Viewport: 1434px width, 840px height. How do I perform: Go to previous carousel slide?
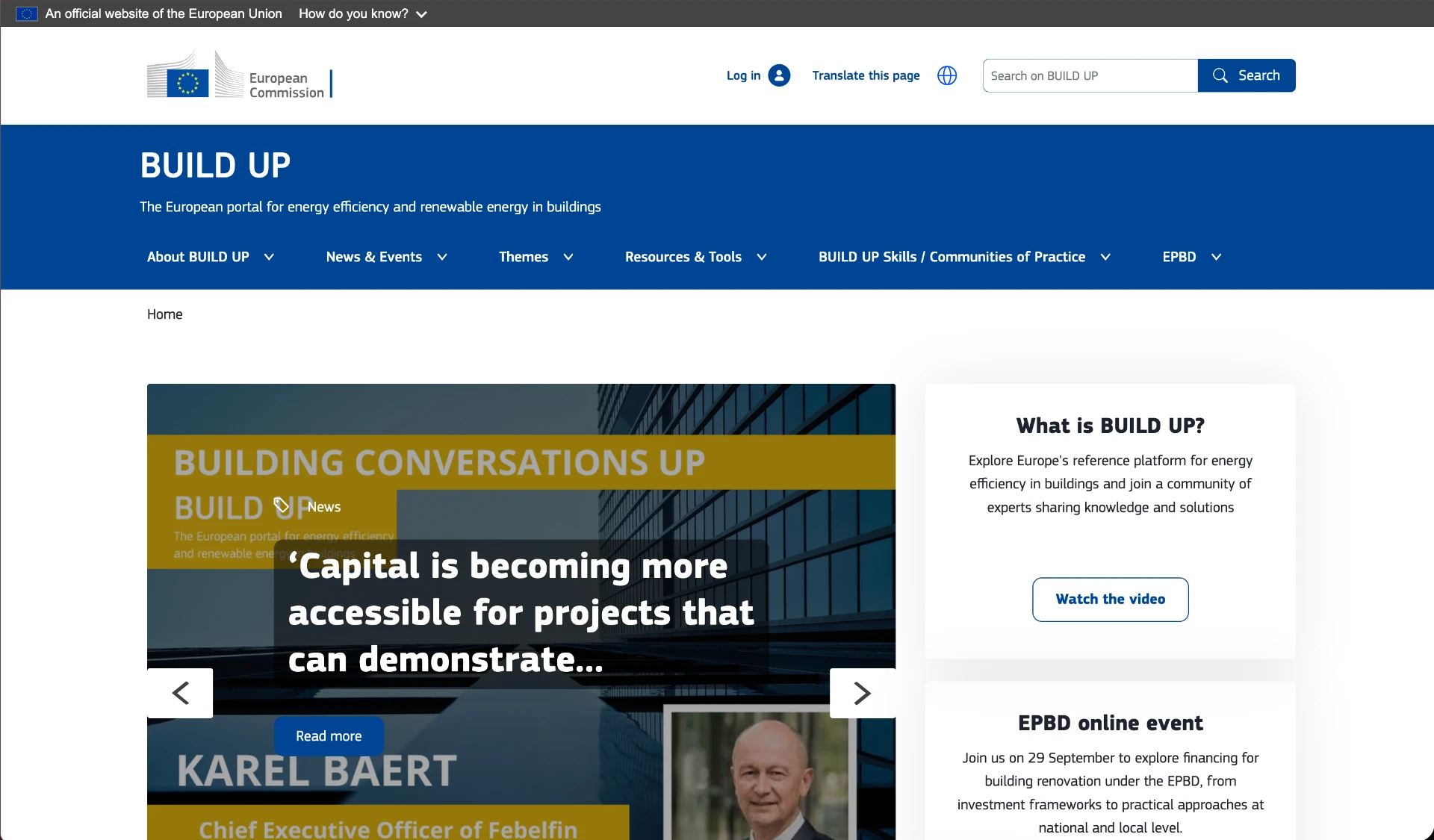(180, 693)
